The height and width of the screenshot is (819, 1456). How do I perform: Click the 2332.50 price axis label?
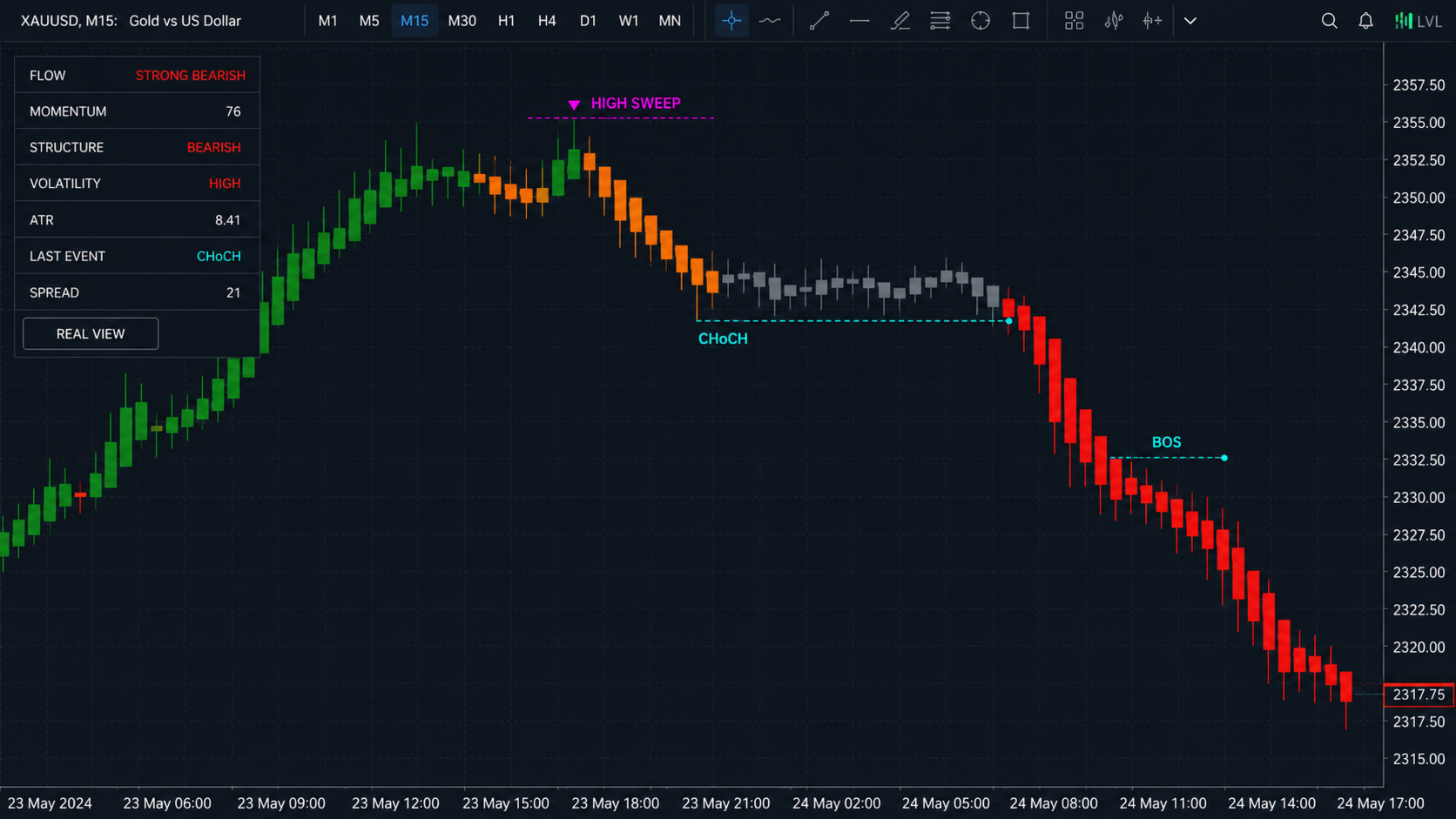click(x=1419, y=460)
